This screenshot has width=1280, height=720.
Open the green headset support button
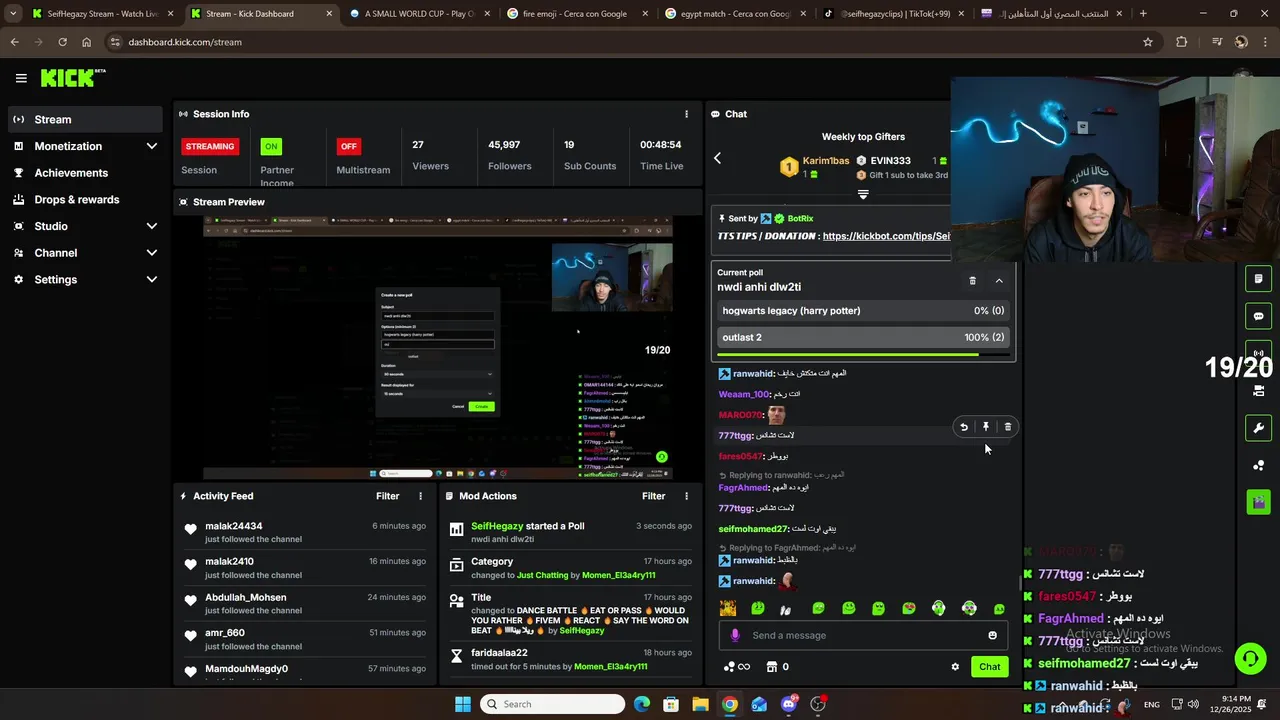tap(1250, 658)
